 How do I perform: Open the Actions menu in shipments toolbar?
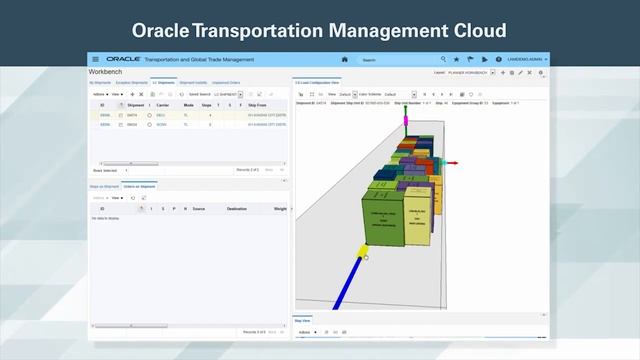click(x=100, y=94)
